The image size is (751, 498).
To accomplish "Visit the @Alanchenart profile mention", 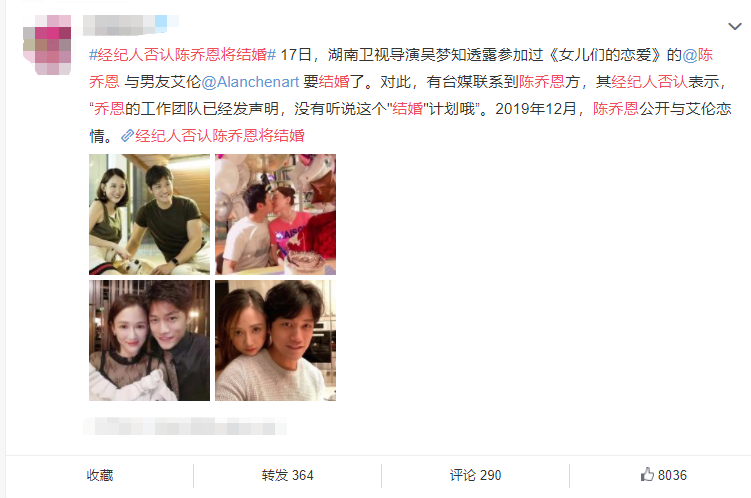I will coord(250,82).
